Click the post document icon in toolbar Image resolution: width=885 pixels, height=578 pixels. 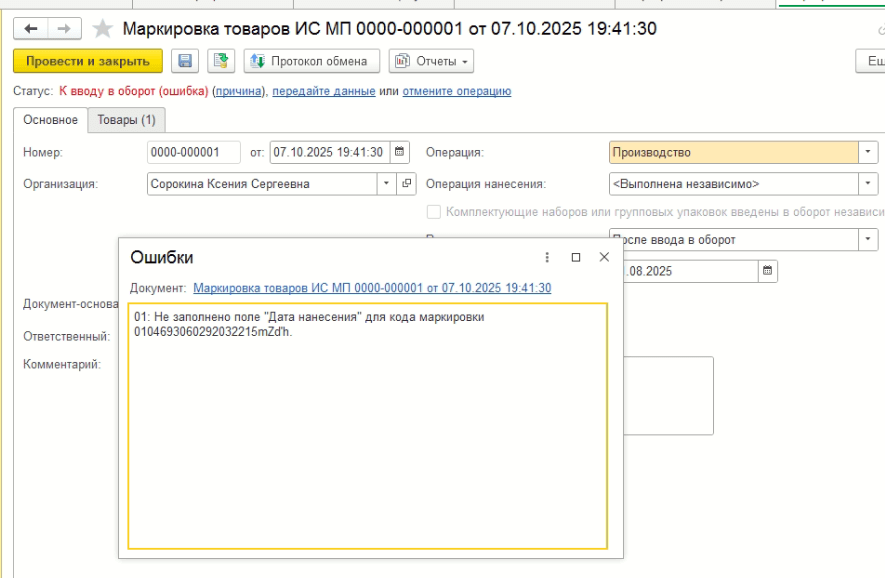coord(221,62)
